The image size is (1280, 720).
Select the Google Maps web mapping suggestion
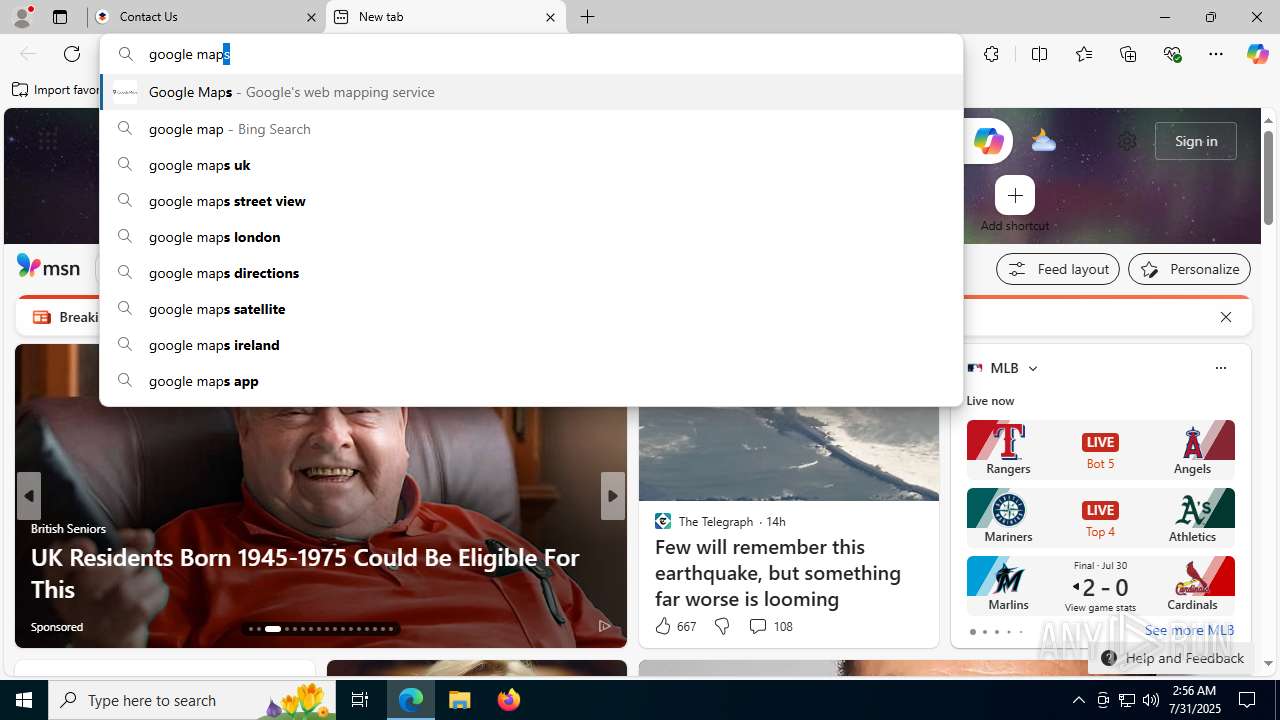click(531, 92)
